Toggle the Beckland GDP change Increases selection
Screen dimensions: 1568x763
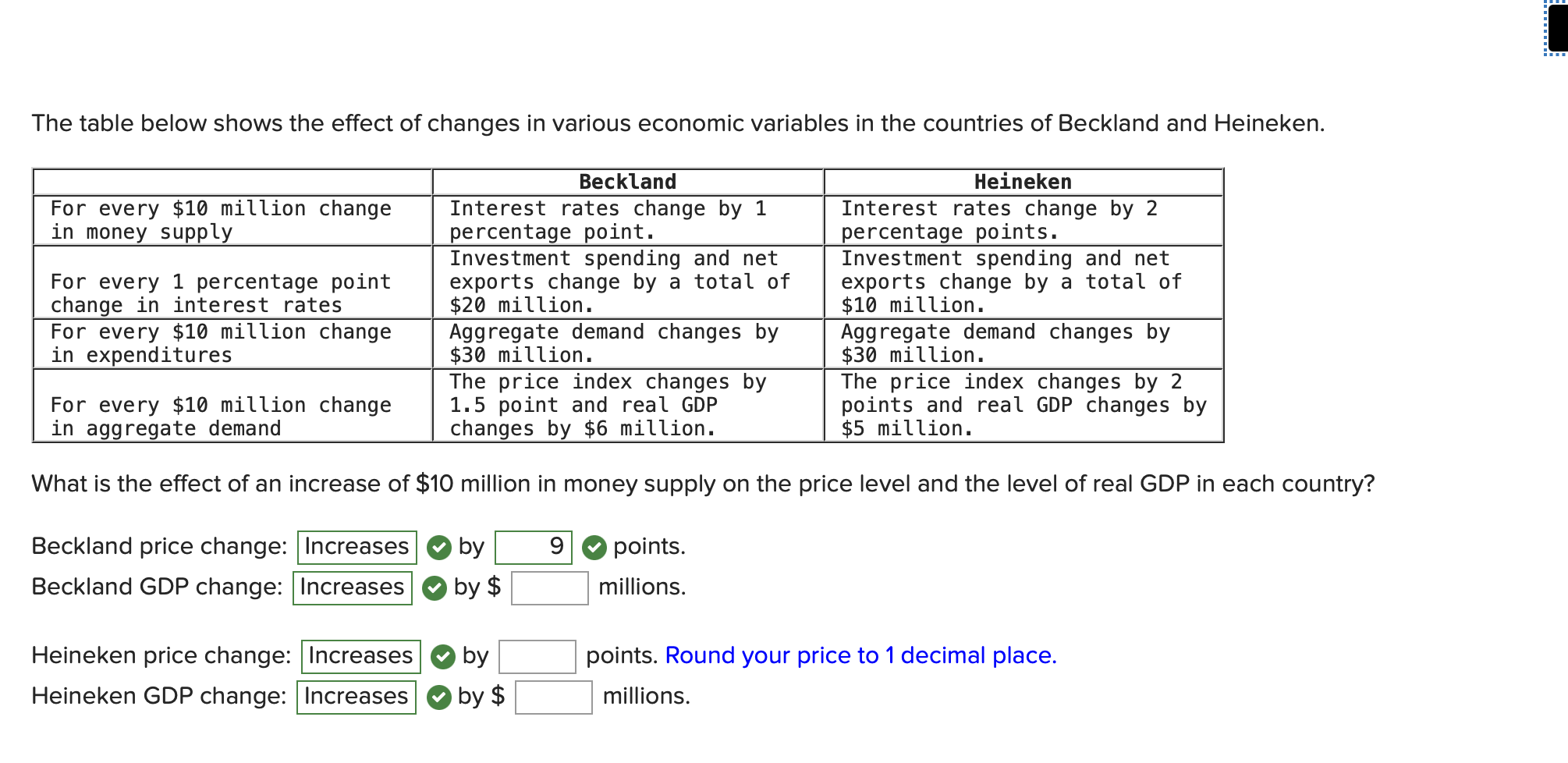click(352, 587)
